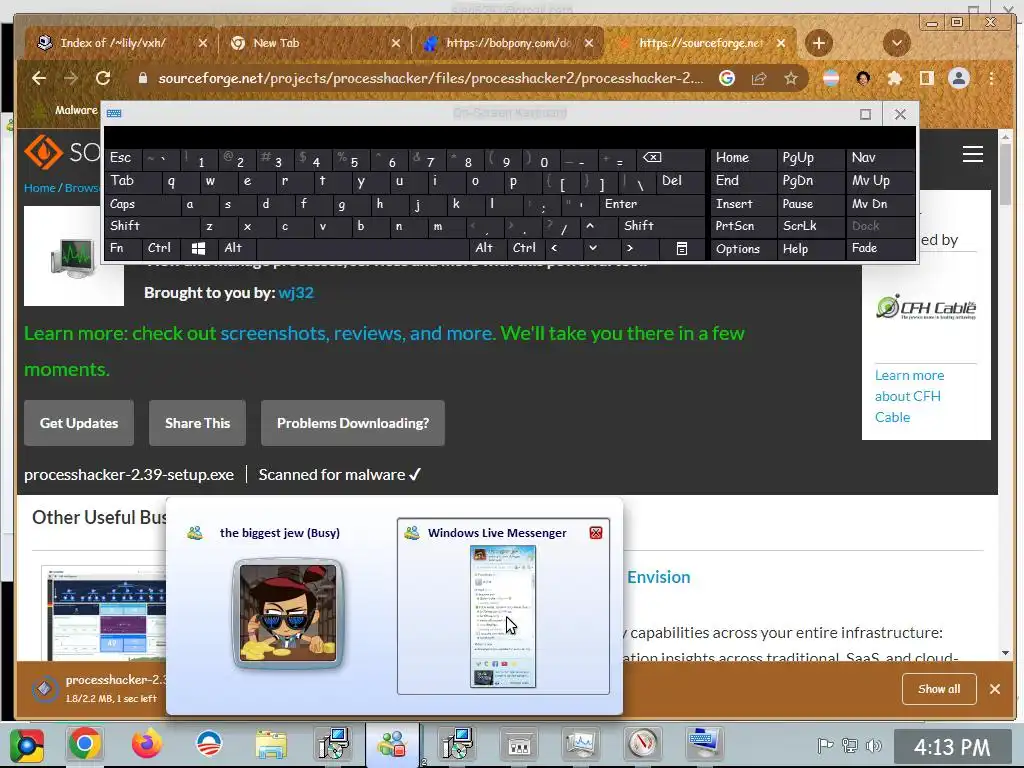This screenshot has width=1024, height=768.
Task: Open the side panel icon in Chrome toolbar
Action: tap(927, 78)
